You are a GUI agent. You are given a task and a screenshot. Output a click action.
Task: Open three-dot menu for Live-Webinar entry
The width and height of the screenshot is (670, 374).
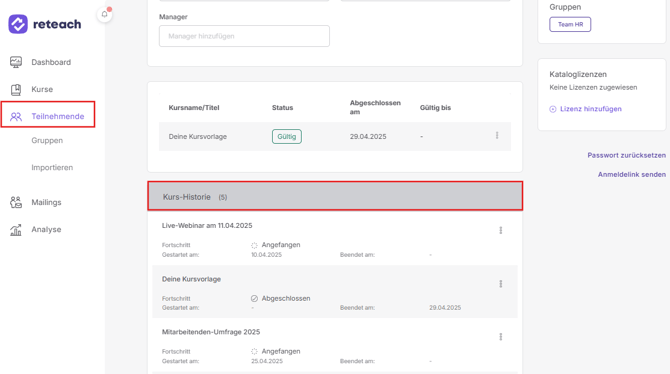[x=501, y=230]
